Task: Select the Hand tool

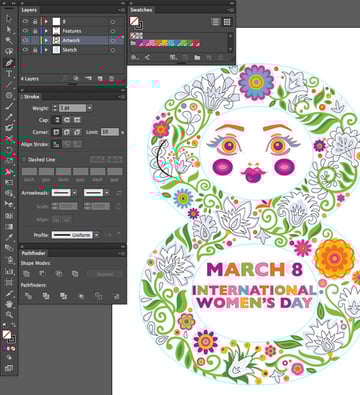Action: (x=9, y=304)
